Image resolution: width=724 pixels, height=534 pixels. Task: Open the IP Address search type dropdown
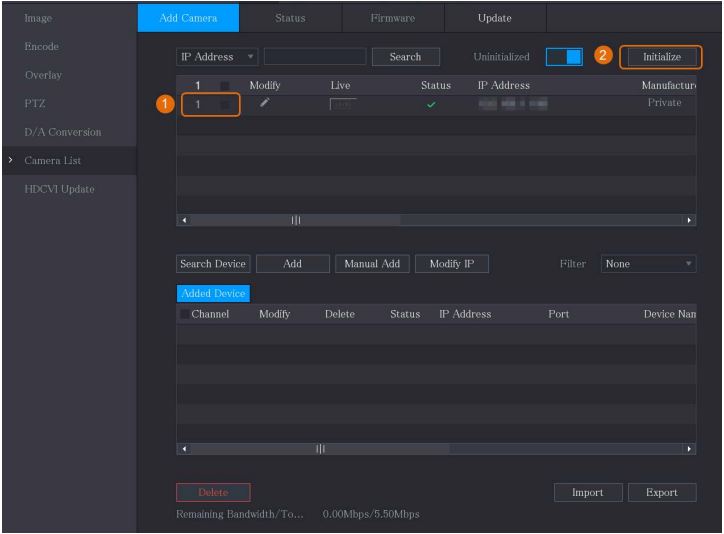[x=217, y=57]
